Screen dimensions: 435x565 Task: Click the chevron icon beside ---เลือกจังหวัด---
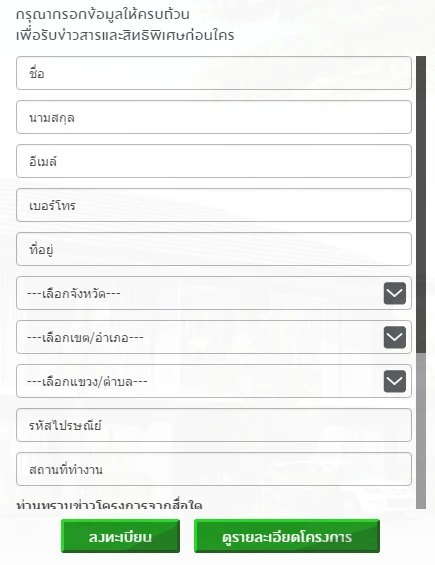point(395,293)
